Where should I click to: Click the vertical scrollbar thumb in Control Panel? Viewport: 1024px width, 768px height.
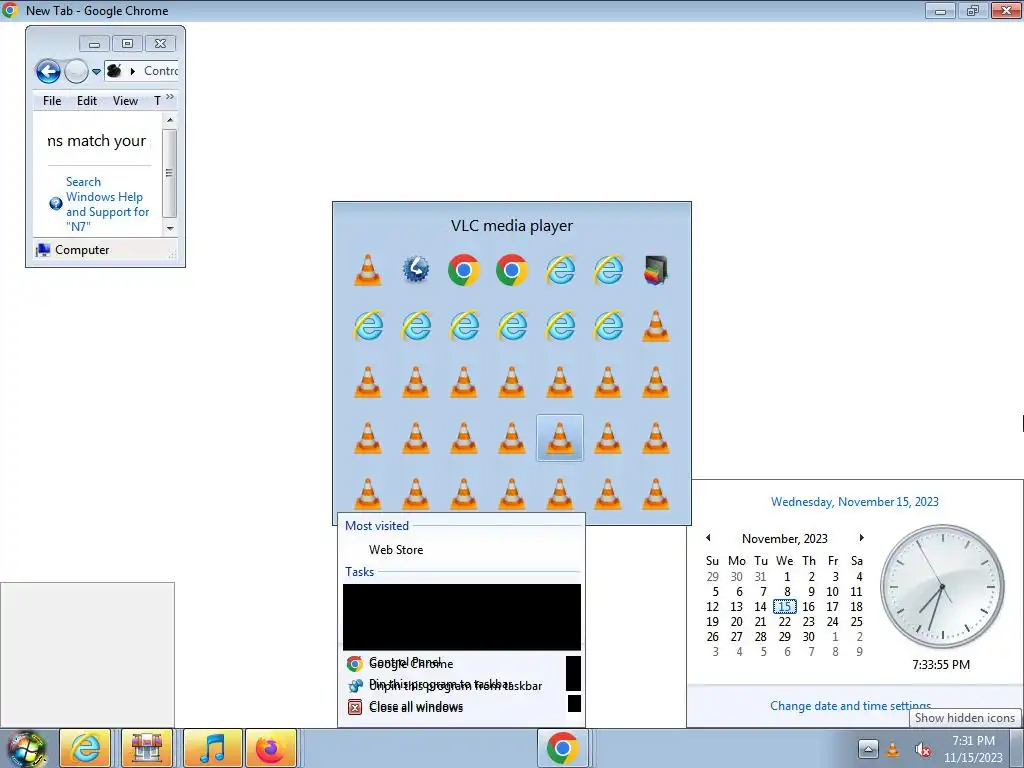[170, 173]
